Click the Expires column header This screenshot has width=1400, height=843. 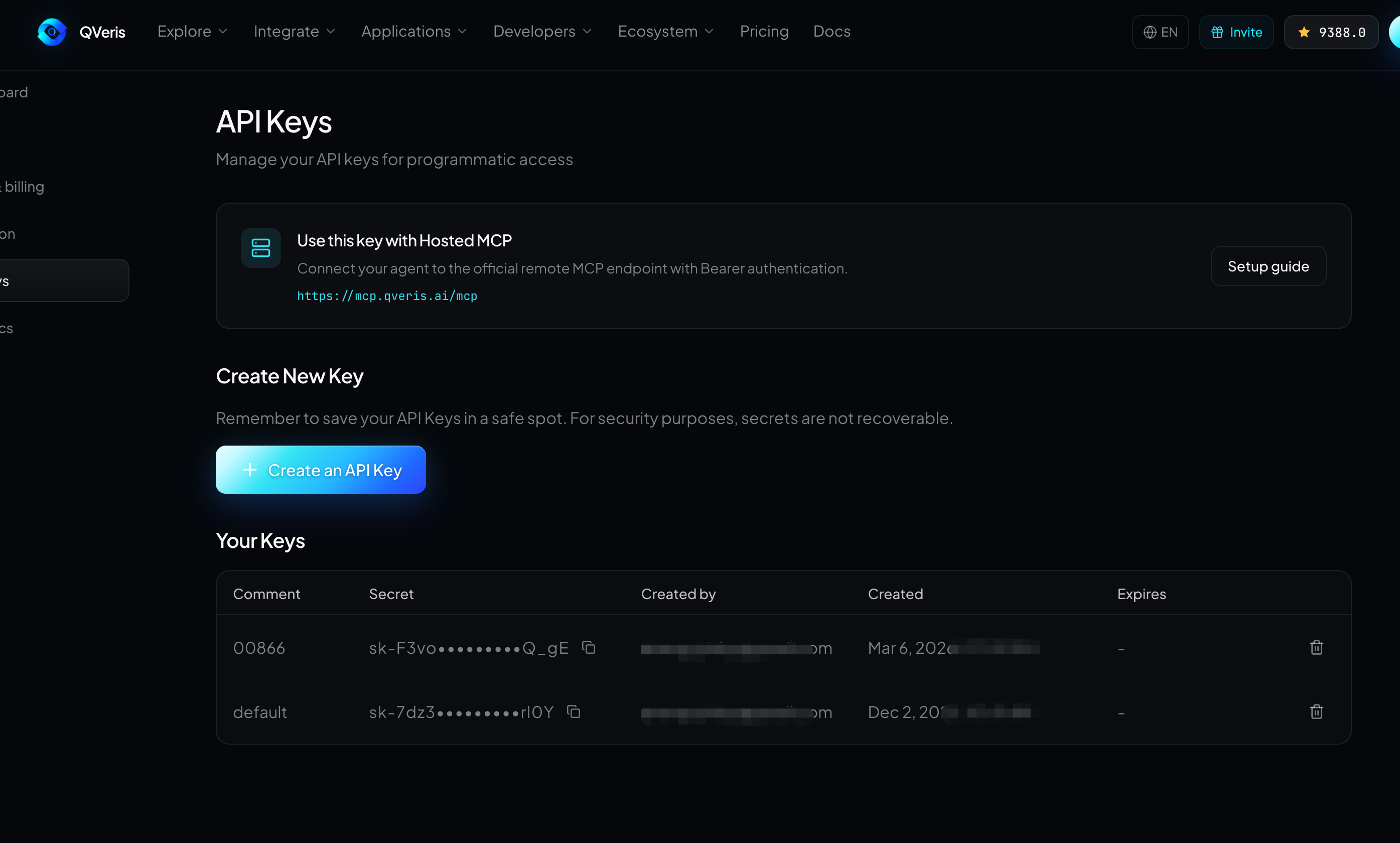tap(1141, 594)
